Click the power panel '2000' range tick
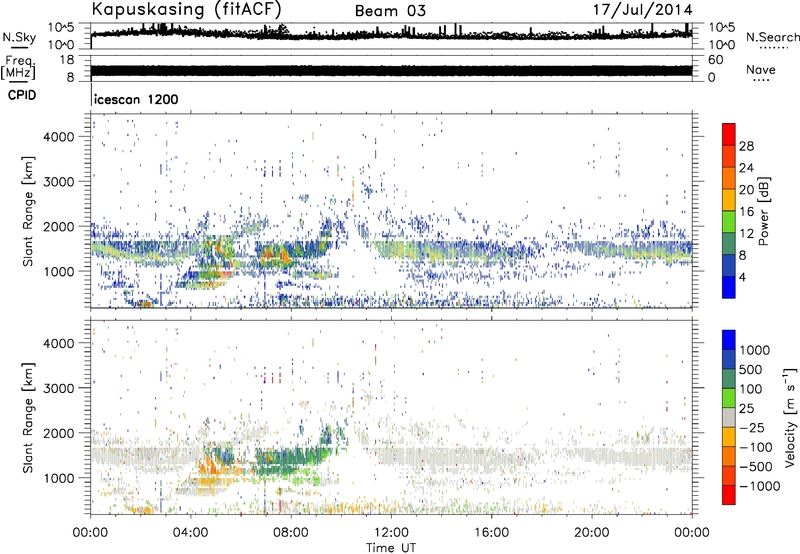800x554 pixels. [59, 226]
